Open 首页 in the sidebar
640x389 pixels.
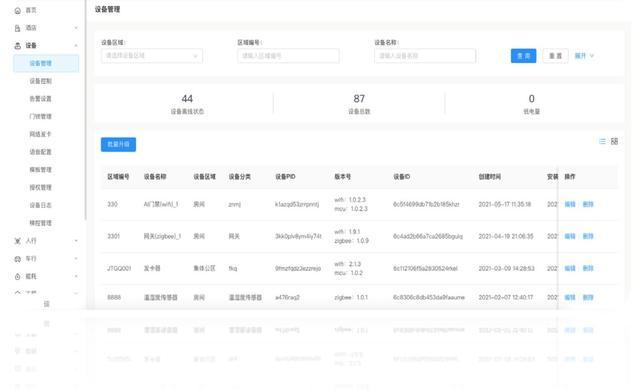pos(31,10)
